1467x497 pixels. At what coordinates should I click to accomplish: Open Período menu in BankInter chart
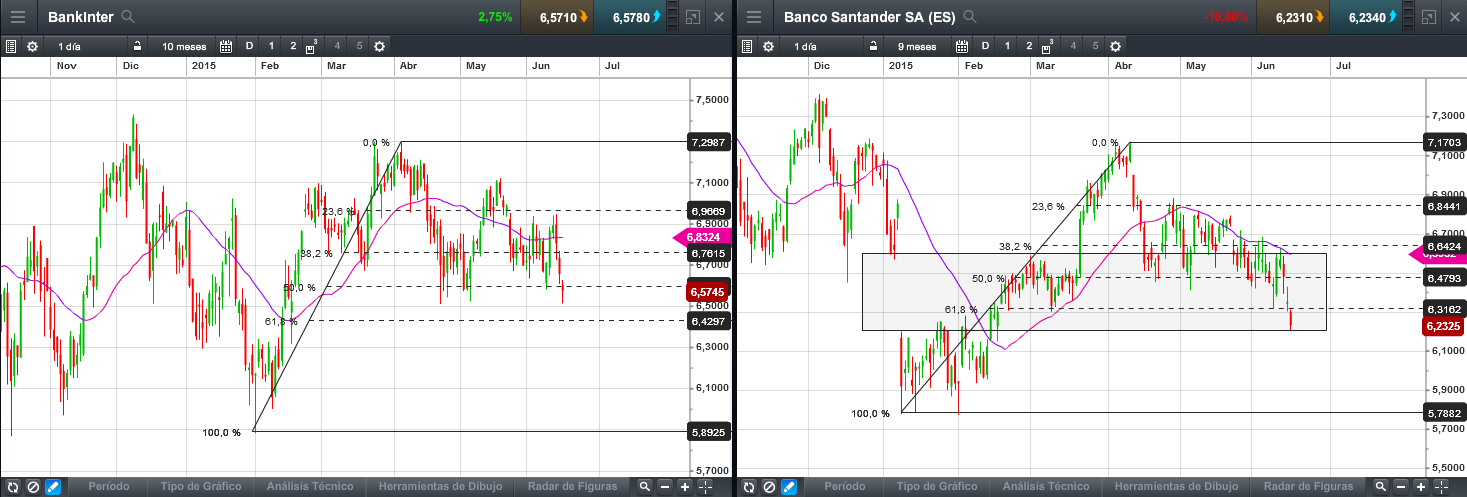click(108, 487)
